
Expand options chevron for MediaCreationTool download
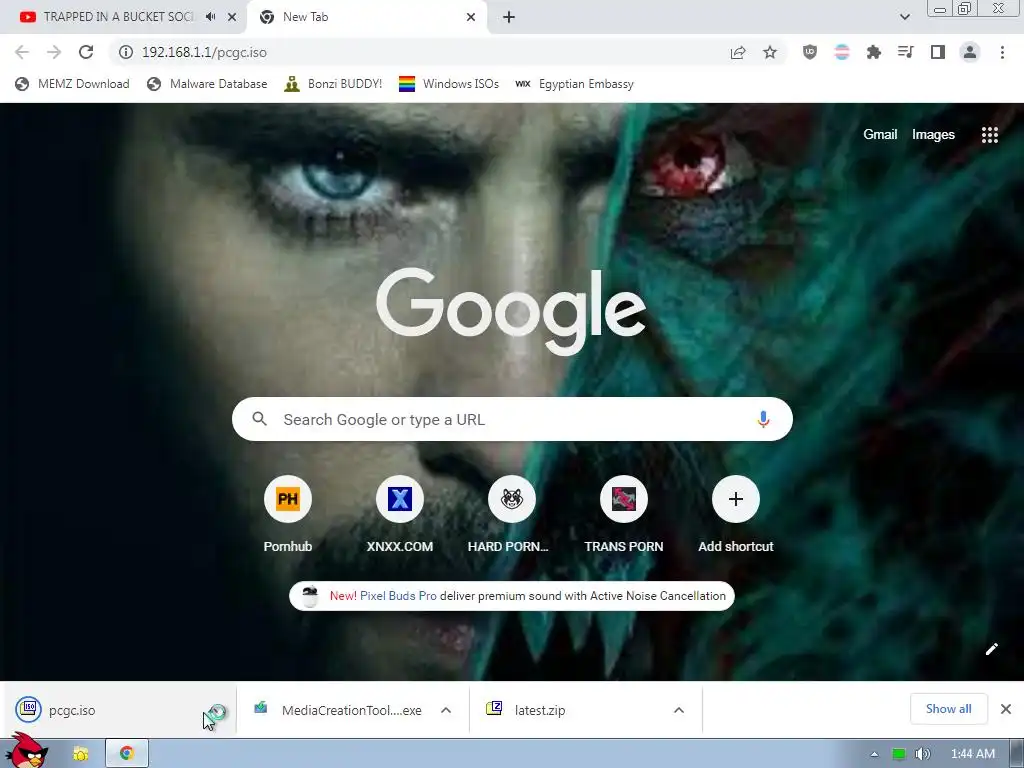(x=445, y=710)
